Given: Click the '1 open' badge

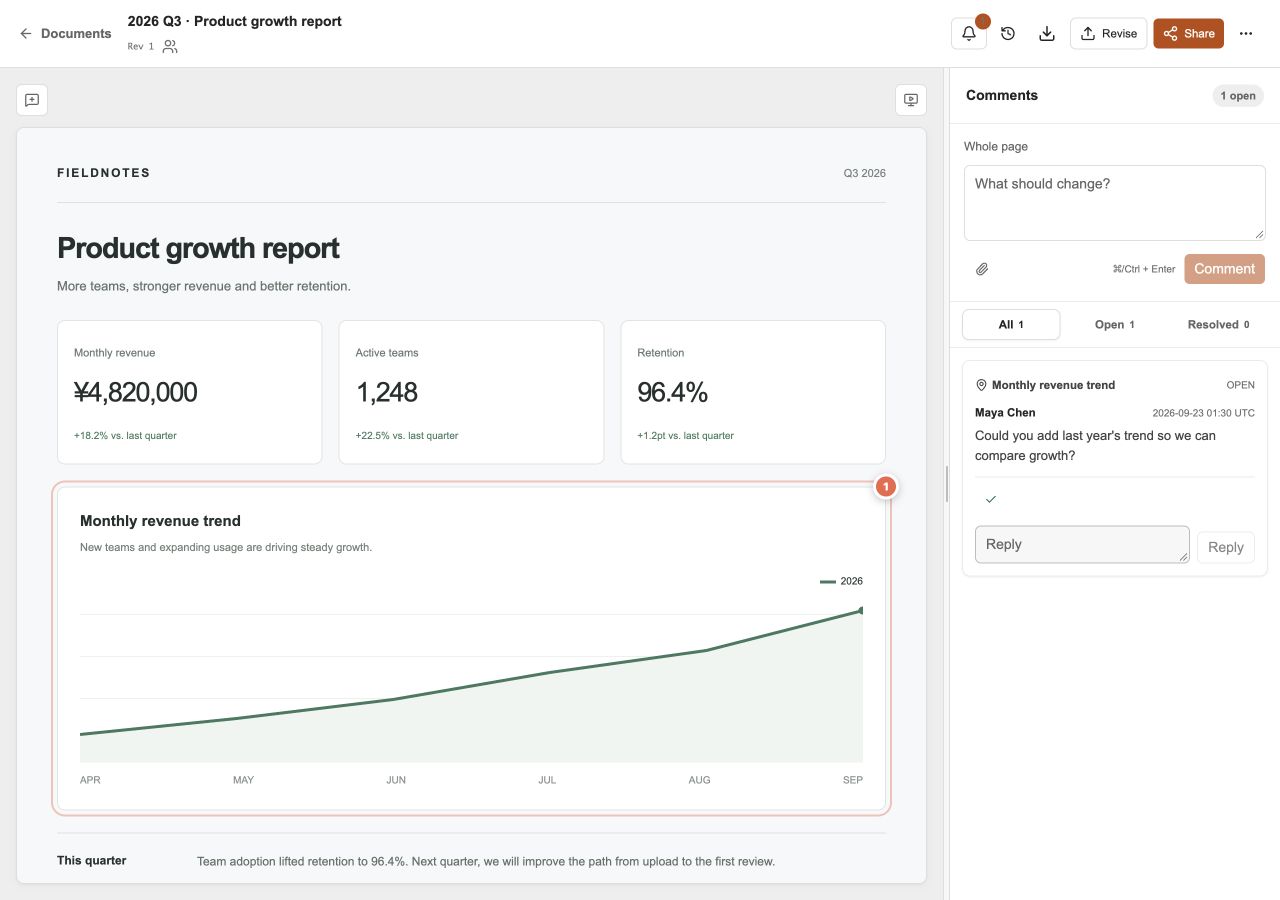Looking at the screenshot, I should click(1237, 96).
